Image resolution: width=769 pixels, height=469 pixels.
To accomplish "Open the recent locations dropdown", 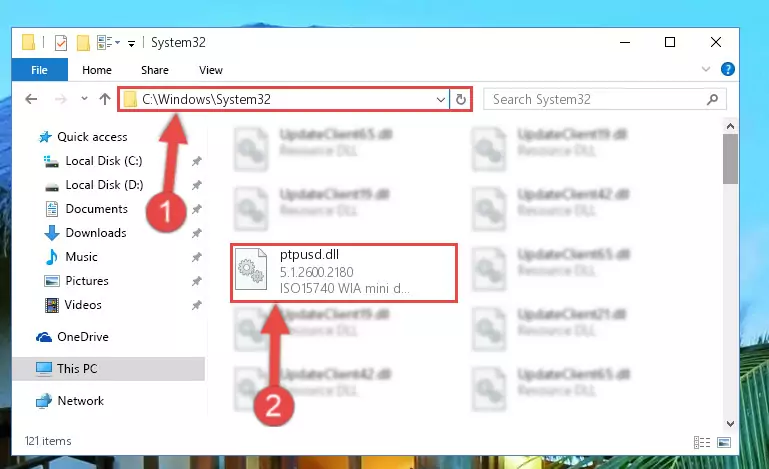I will click(x=84, y=99).
